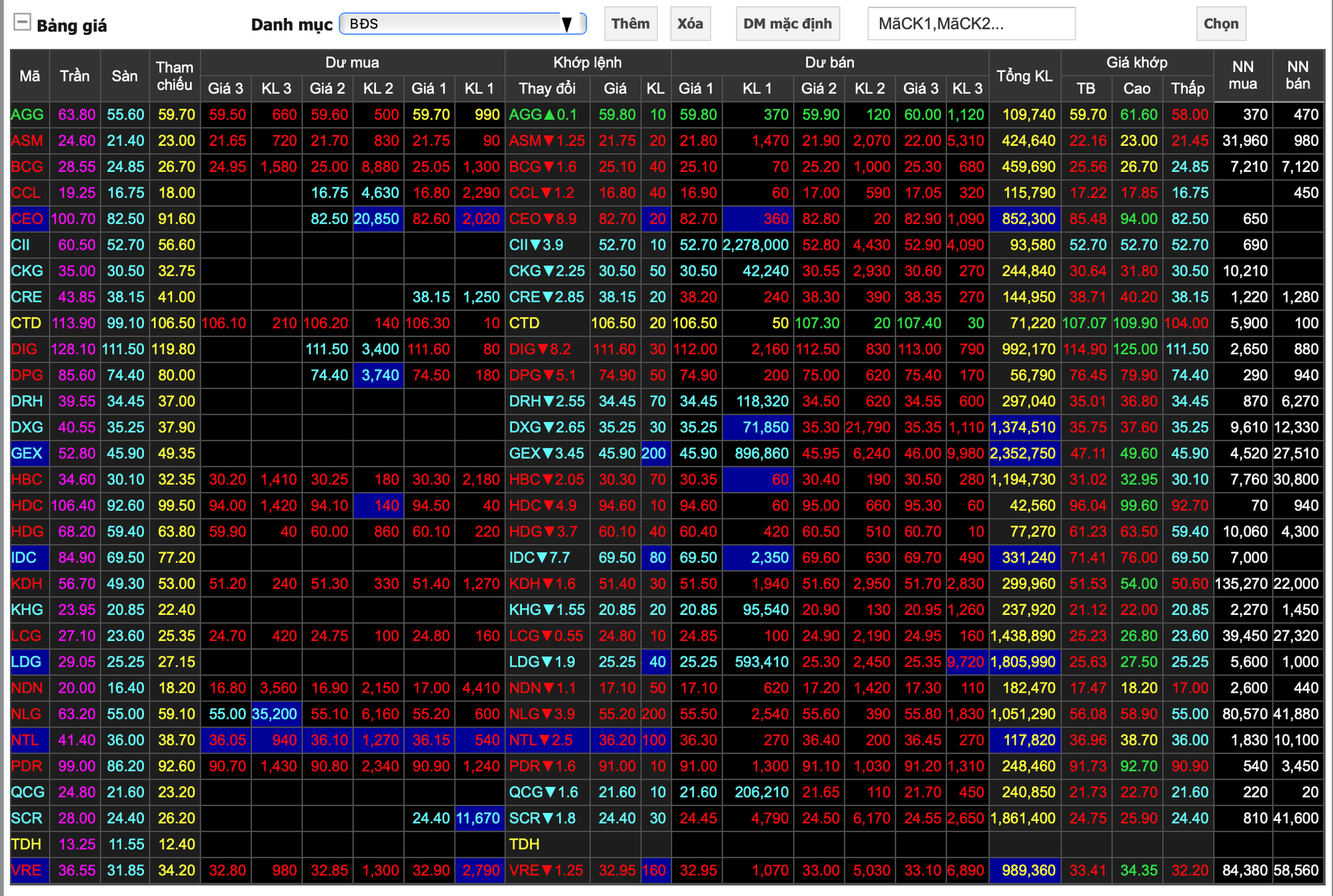
Task: Select the HBC stock code
Action: 27,479
